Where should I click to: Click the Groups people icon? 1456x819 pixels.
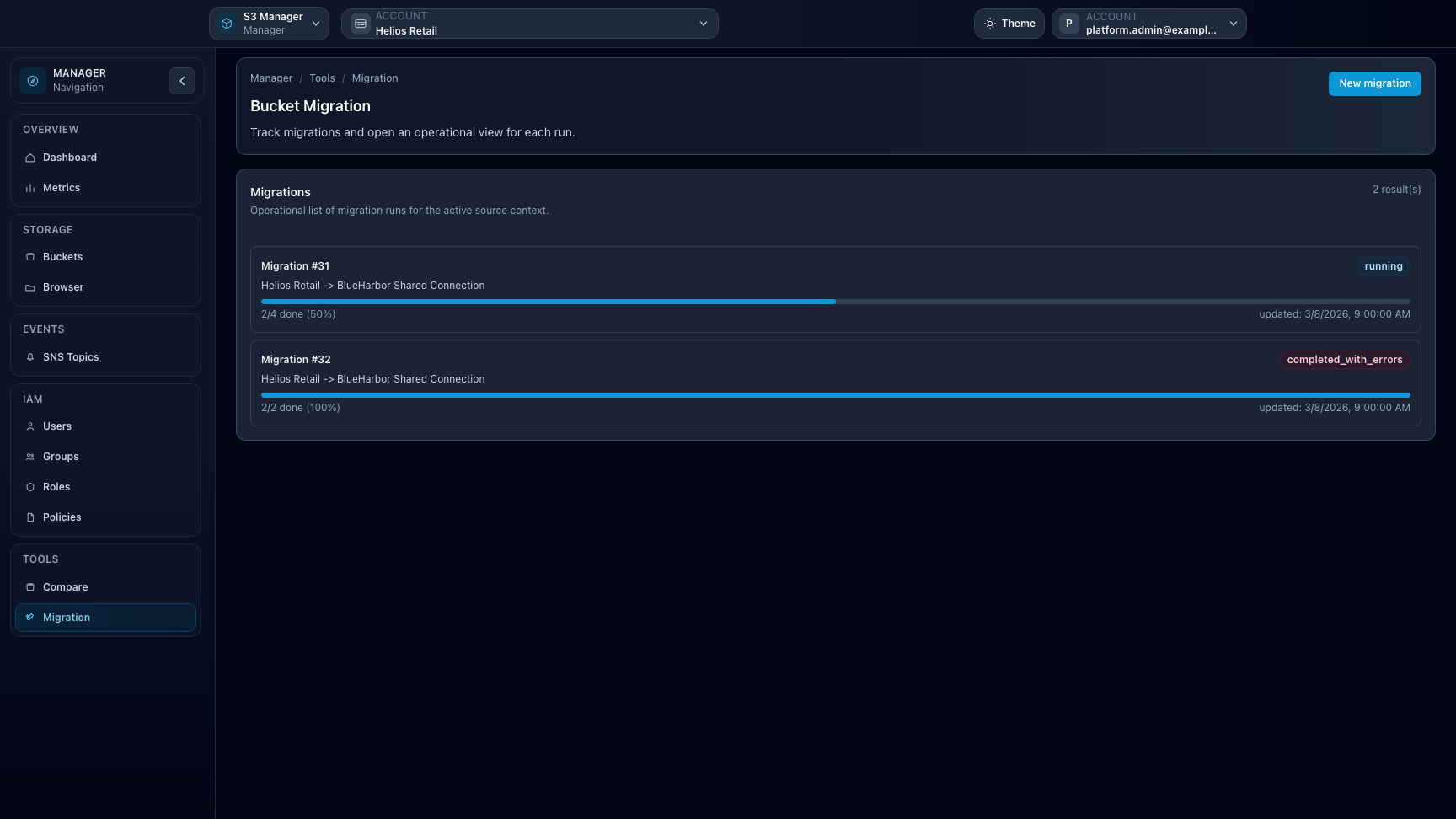(30, 456)
